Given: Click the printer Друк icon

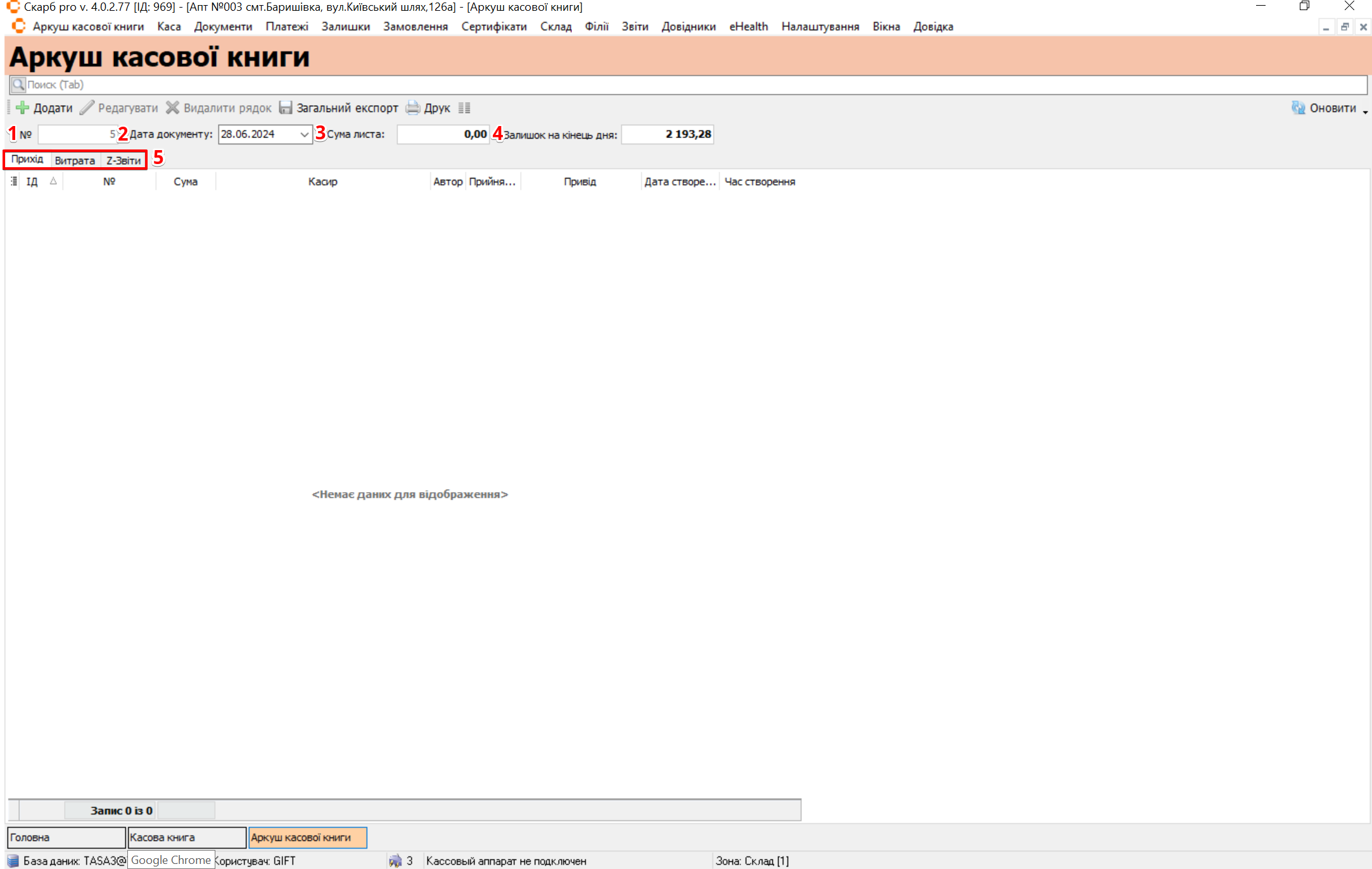Looking at the screenshot, I should click(x=413, y=108).
